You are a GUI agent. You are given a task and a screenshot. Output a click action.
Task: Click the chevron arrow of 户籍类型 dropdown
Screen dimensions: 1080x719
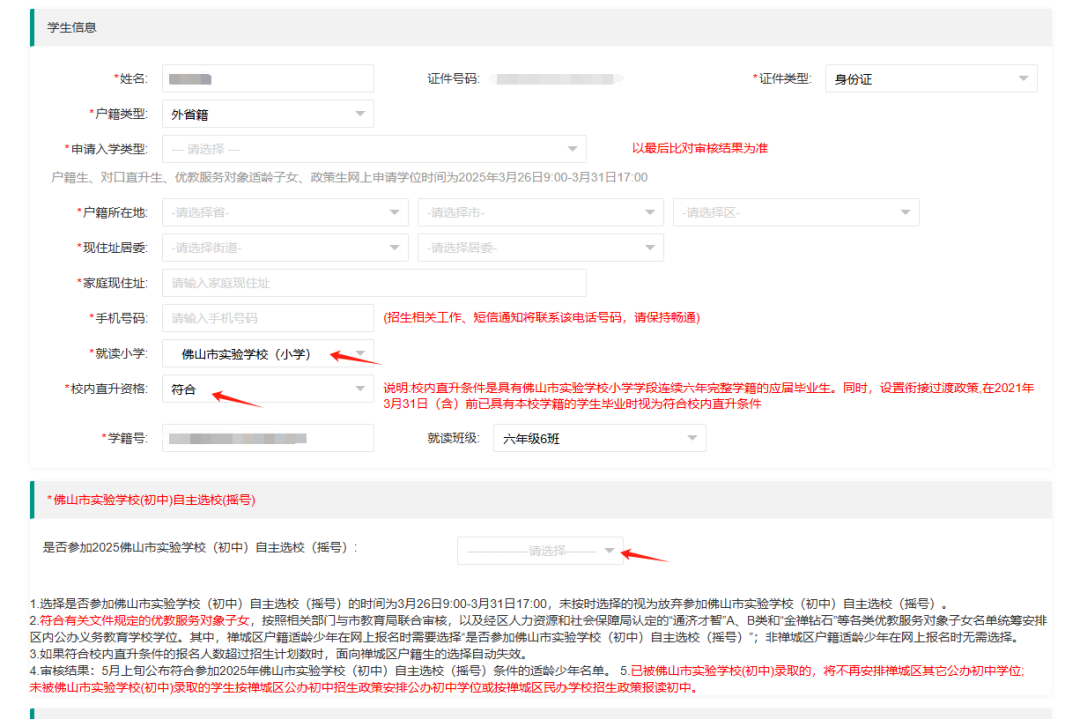point(360,114)
